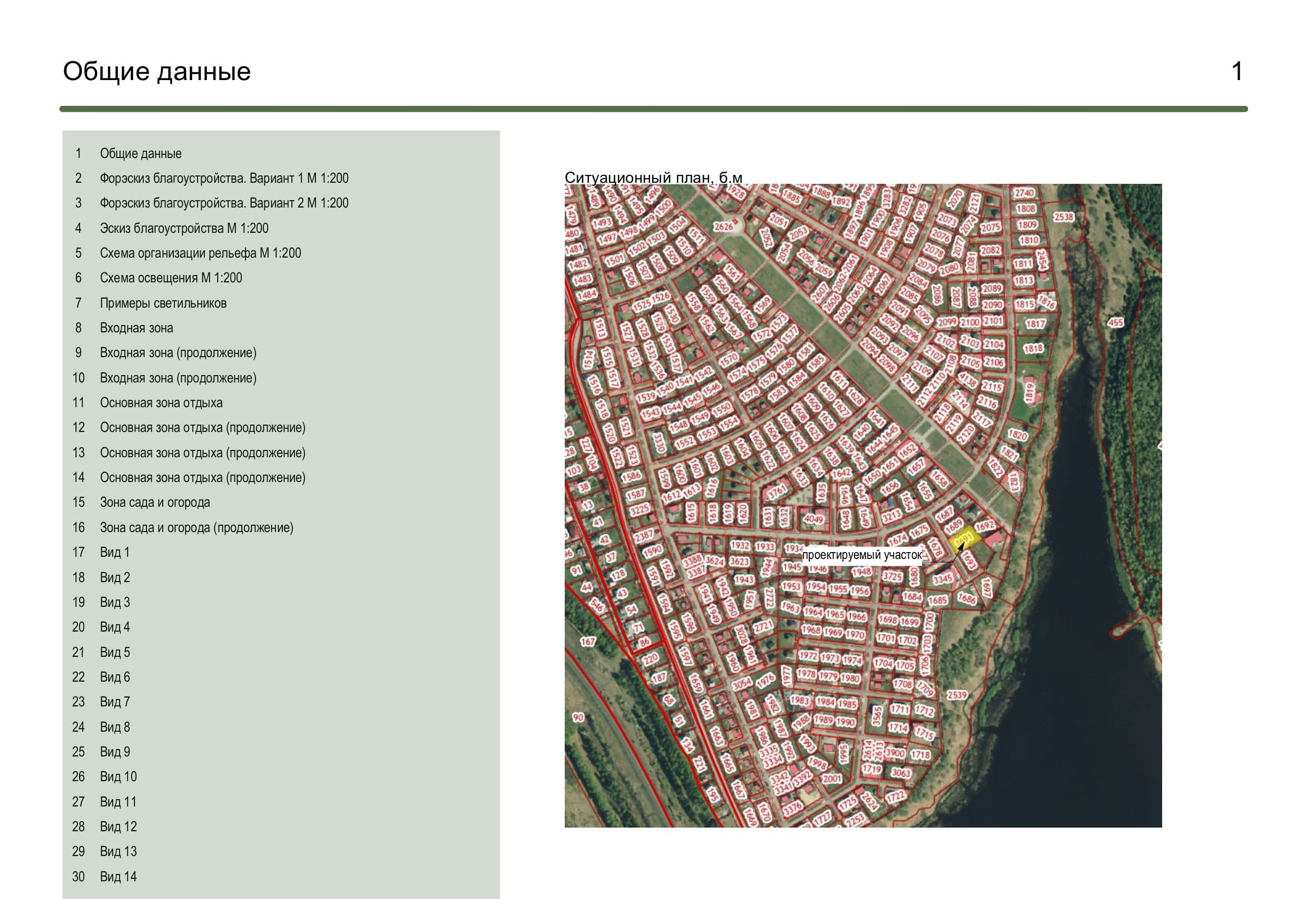This screenshot has width=1307, height=924.
Task: Select contents entry 'Общие данные' in the list
Action: (141, 154)
